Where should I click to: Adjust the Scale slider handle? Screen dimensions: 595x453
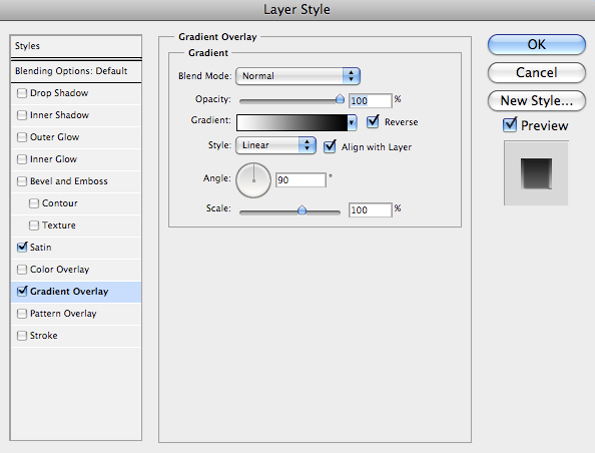tap(302, 210)
